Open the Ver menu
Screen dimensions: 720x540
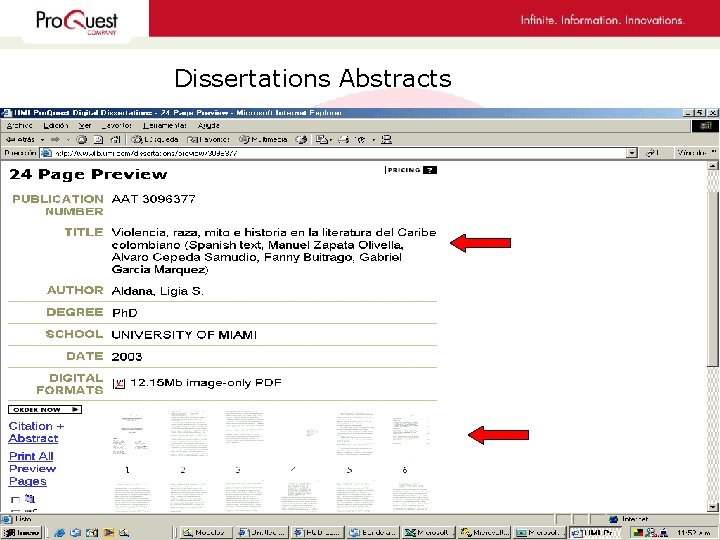[85, 125]
